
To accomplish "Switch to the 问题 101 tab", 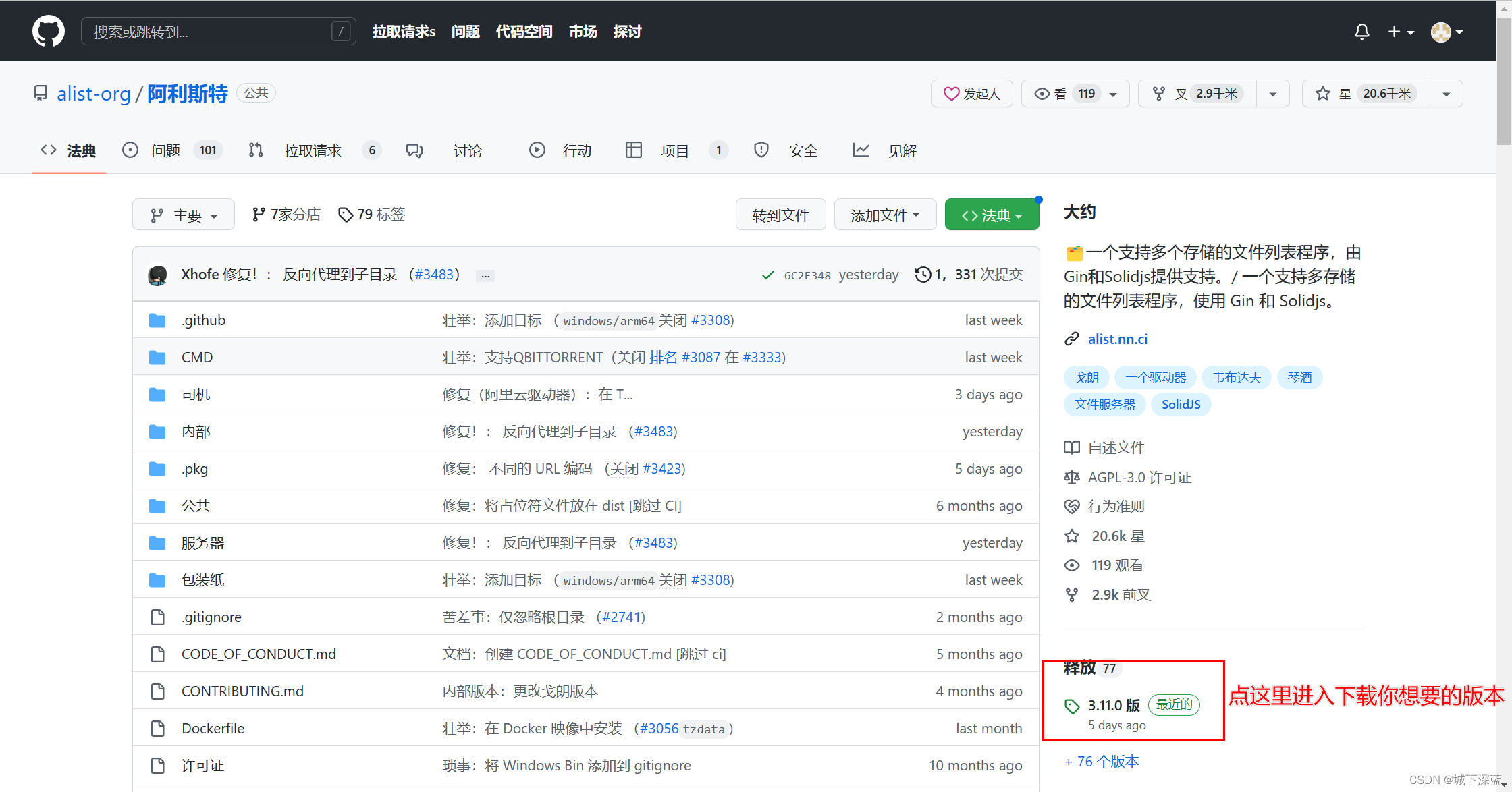I will [x=171, y=150].
